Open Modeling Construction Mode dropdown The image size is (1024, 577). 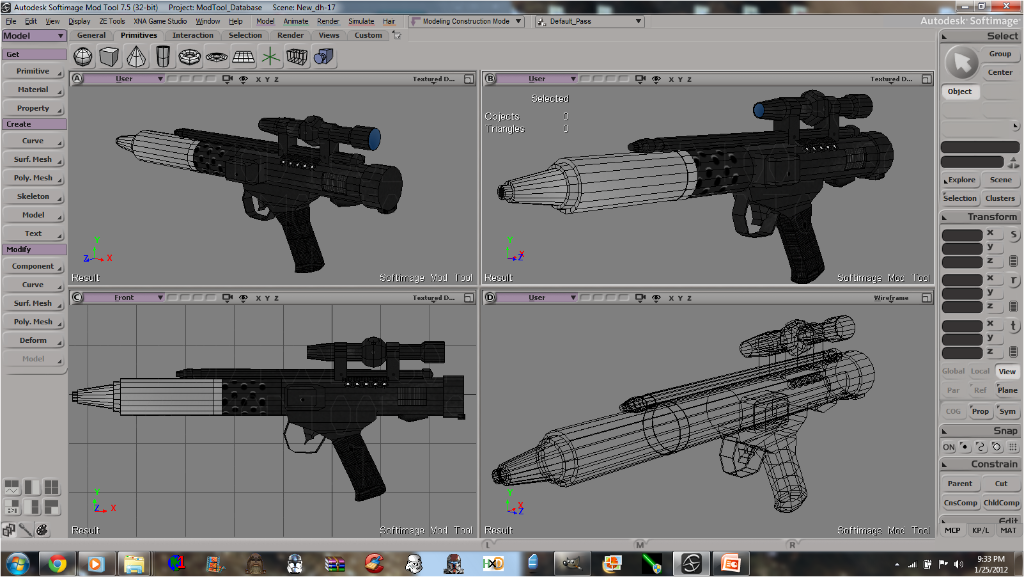(466, 22)
